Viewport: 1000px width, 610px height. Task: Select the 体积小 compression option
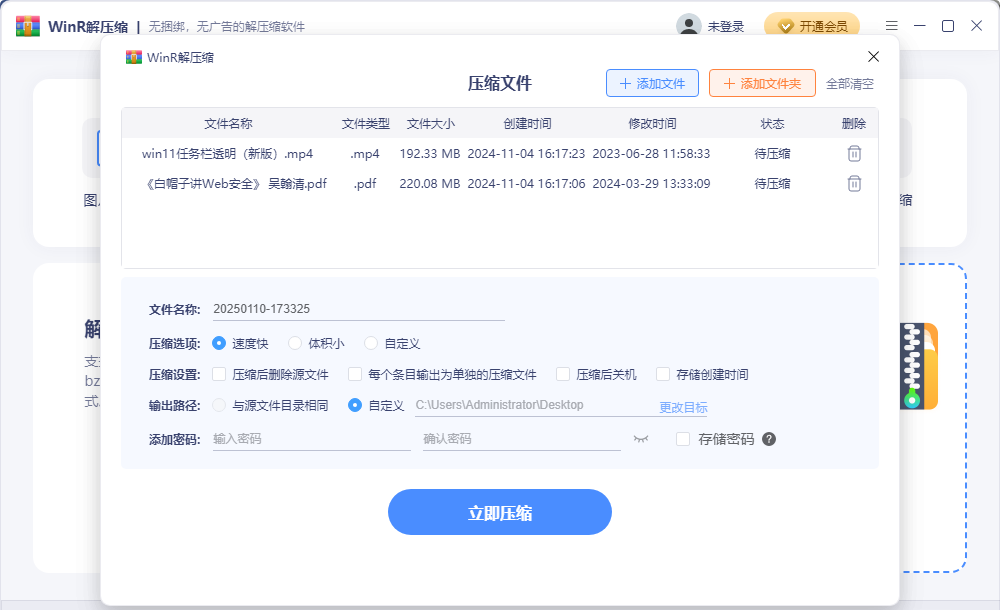pos(295,343)
